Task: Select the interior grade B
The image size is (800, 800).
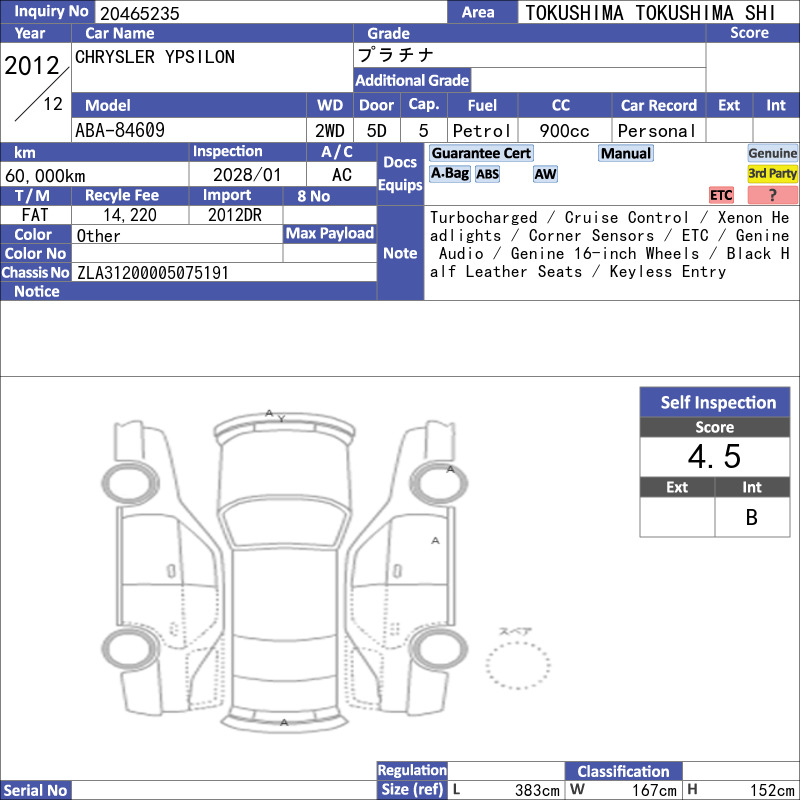Action: pos(752,517)
